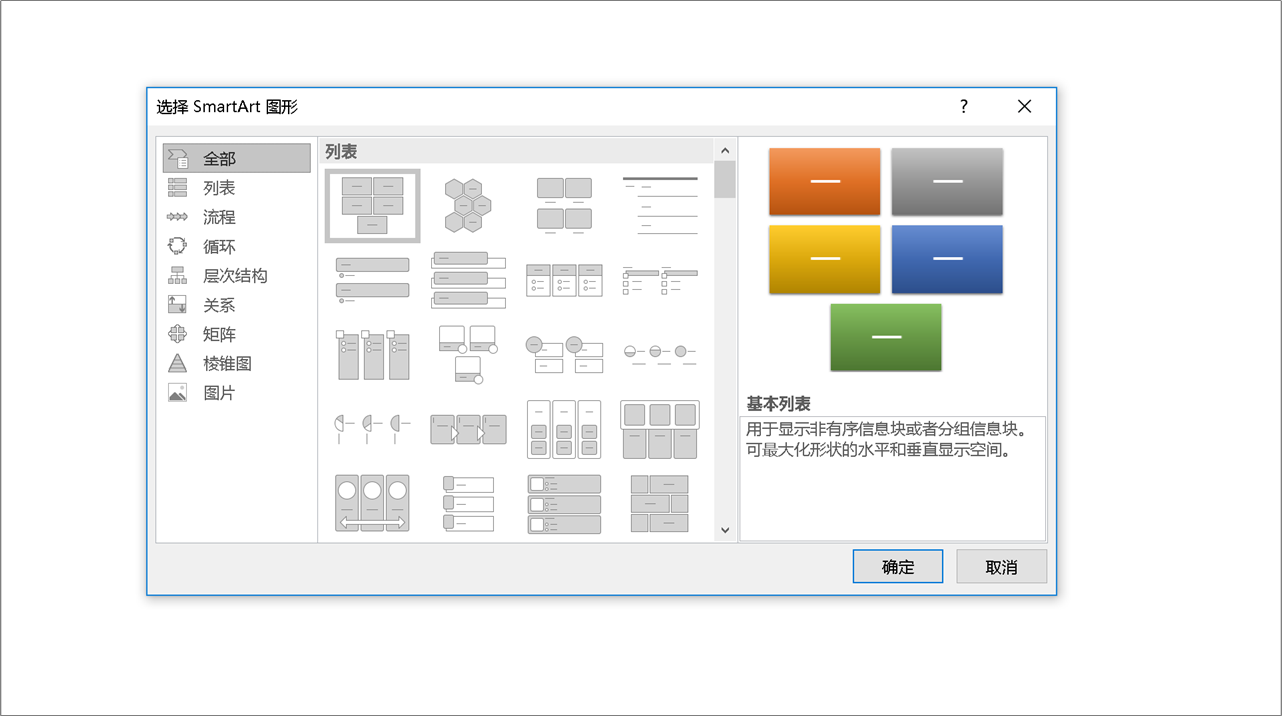Click the layout list scrollbar thumb
Viewport: 1282px width, 716px height.
click(726, 180)
